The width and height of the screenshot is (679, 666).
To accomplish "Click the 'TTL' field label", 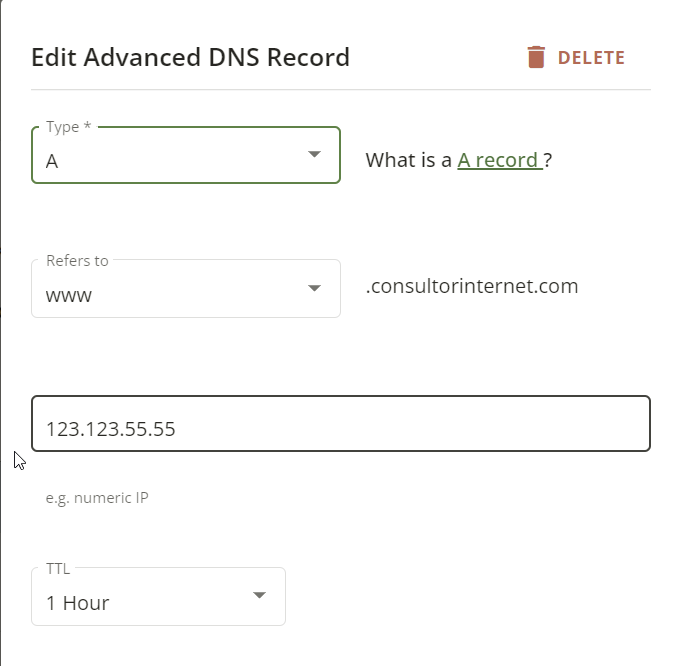I will point(58,569).
